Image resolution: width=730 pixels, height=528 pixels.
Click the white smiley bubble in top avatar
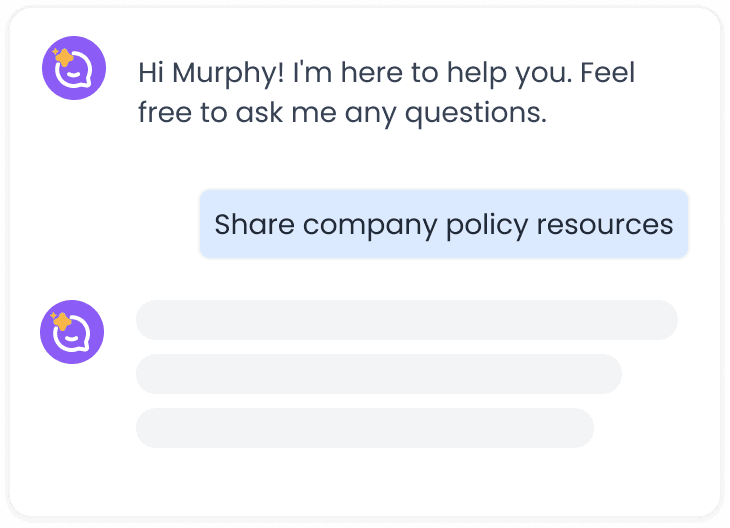point(76,72)
